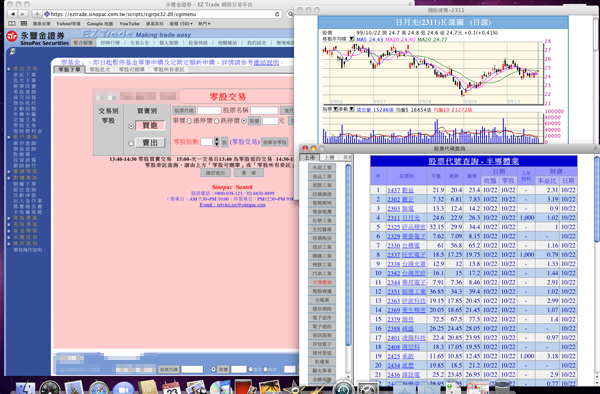This screenshot has width=600, height=394.
Task: Select the 限價 radio in order form
Action: [244, 121]
